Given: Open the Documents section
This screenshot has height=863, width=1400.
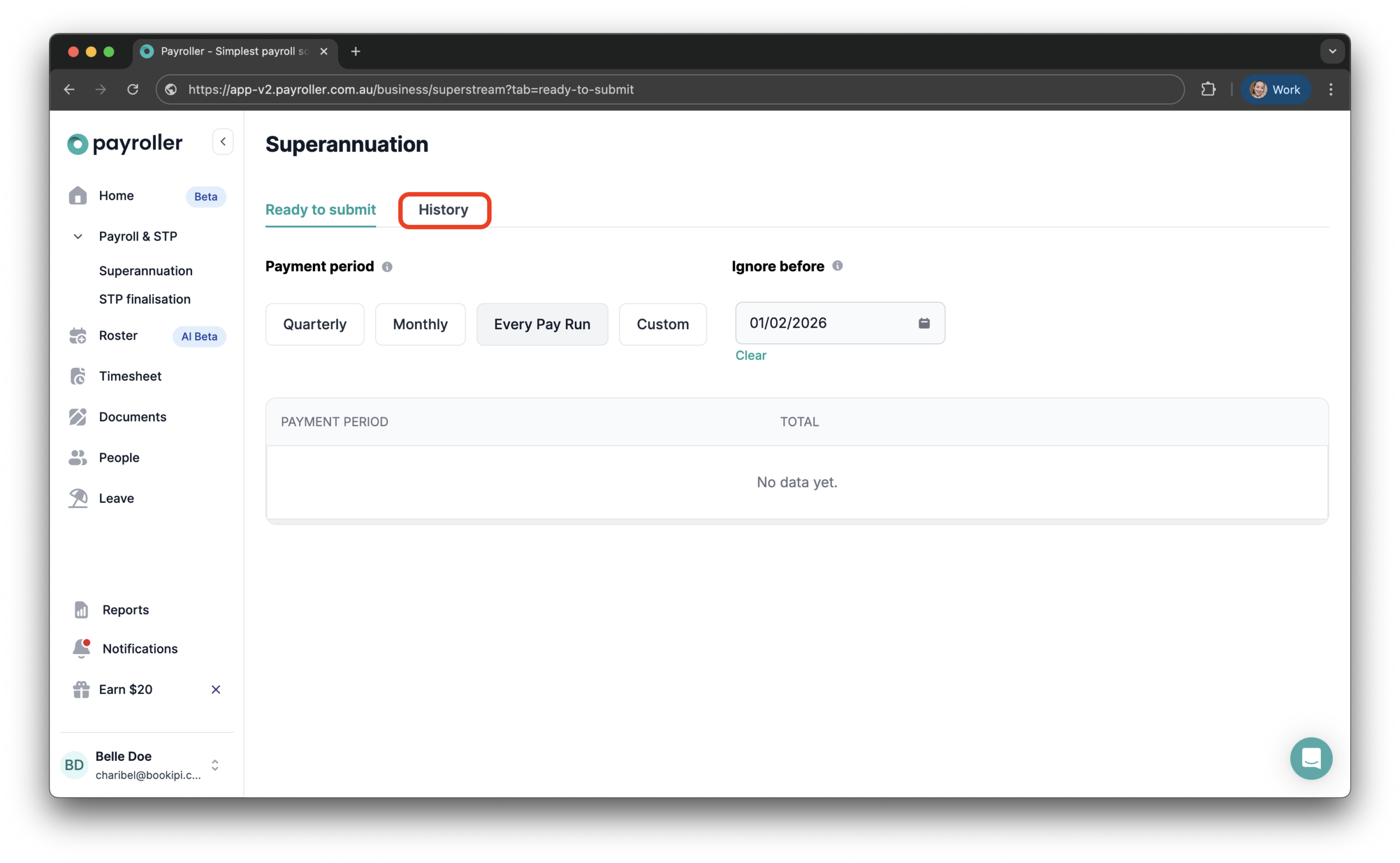Looking at the screenshot, I should tap(132, 417).
